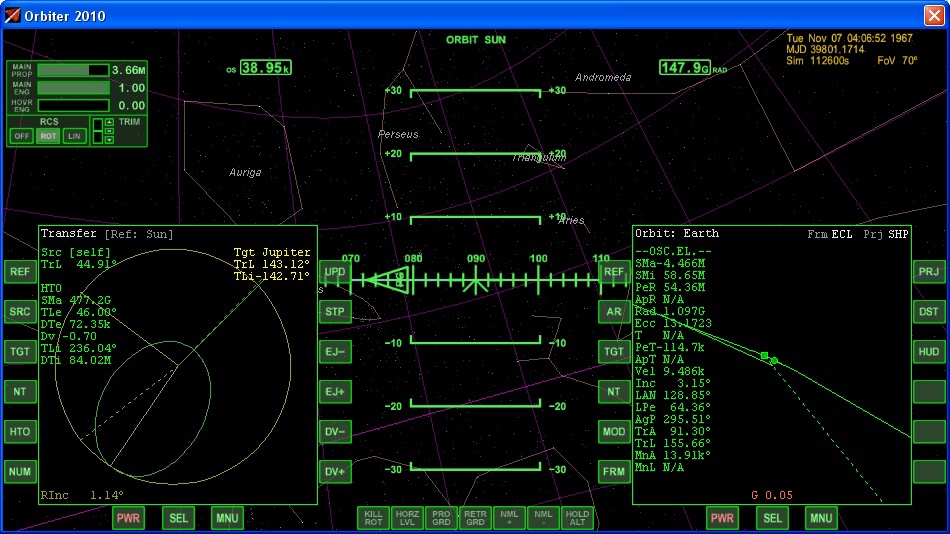Click SEL below the Orbit MFD
Screen dimensions: 950x534
[772, 518]
